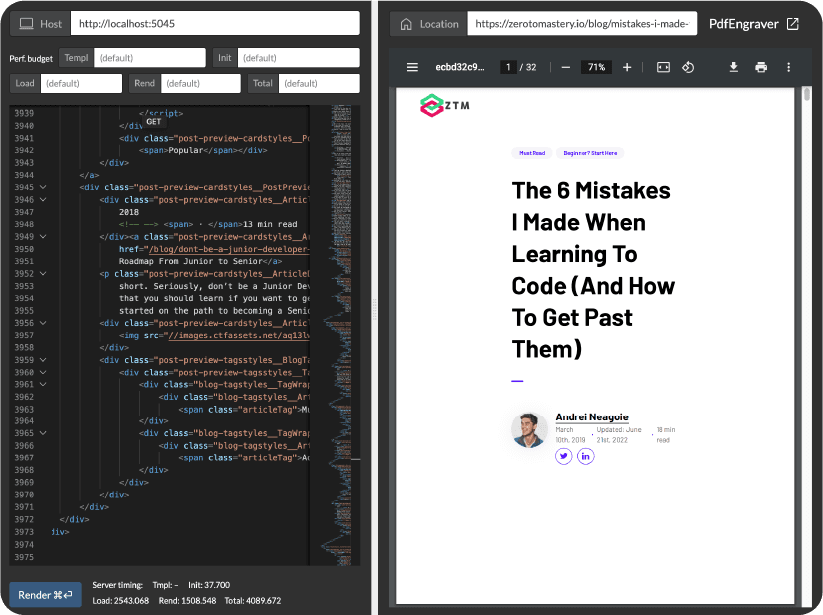Collapse code fold at line 3952

[x=43, y=273]
